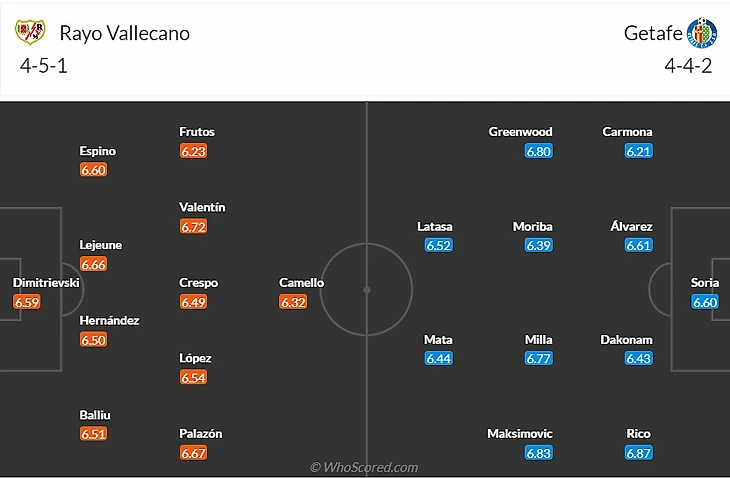Select Maksimovic's 6.83 rating badge

(538, 453)
